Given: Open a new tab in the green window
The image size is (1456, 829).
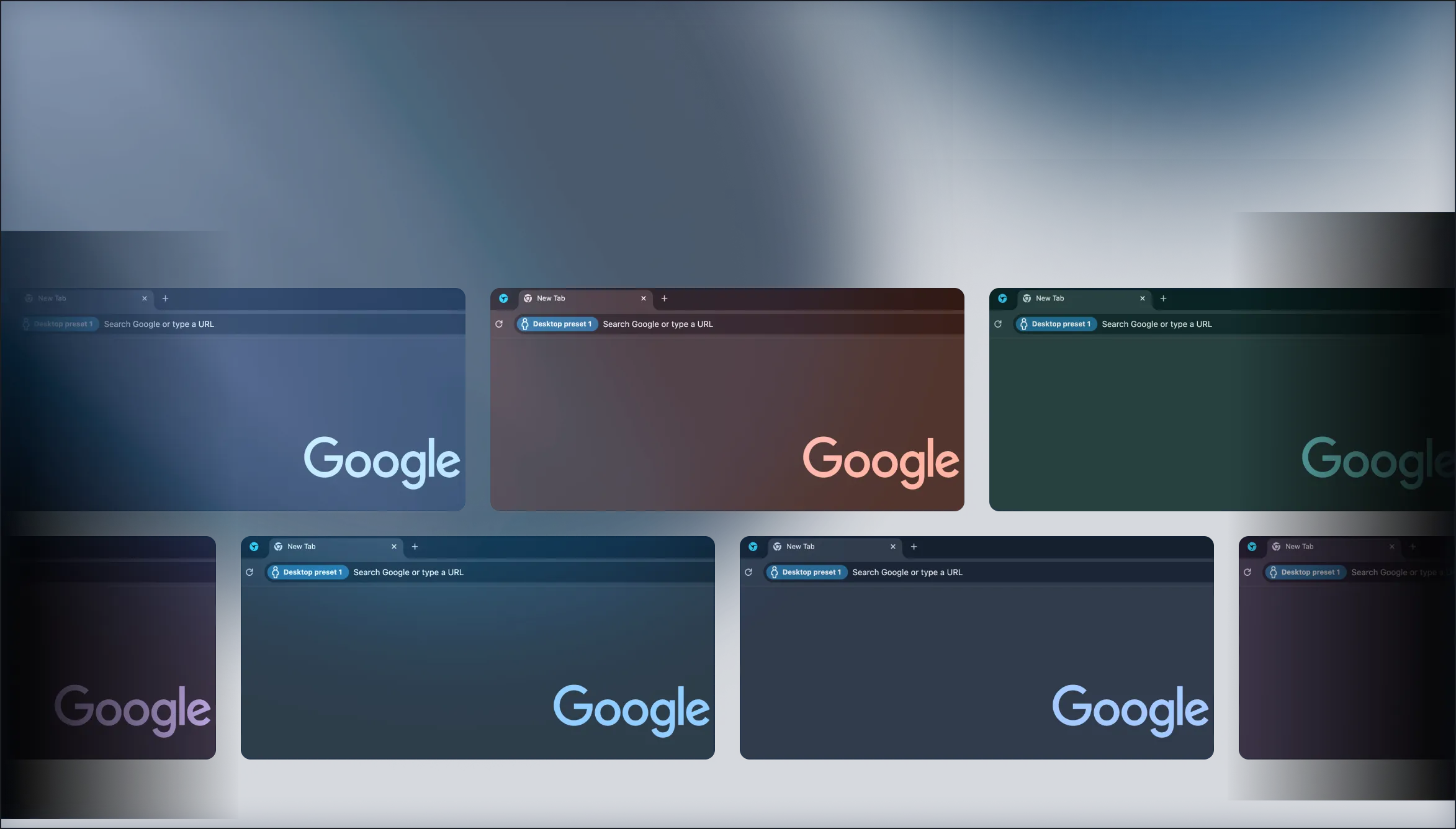Looking at the screenshot, I should [1163, 298].
